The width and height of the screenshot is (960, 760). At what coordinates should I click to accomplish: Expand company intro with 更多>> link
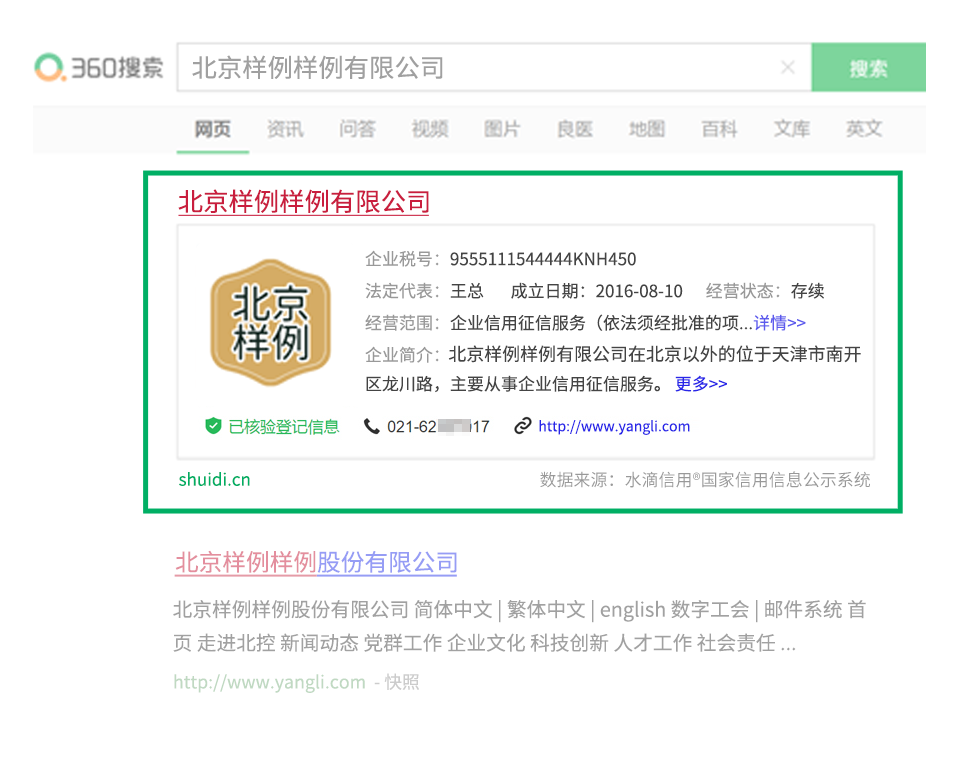click(x=701, y=384)
